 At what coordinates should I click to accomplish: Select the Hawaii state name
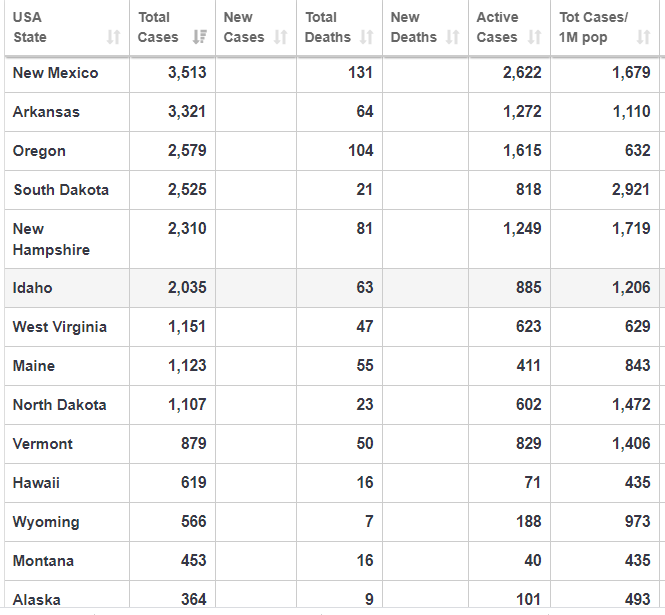(x=36, y=483)
